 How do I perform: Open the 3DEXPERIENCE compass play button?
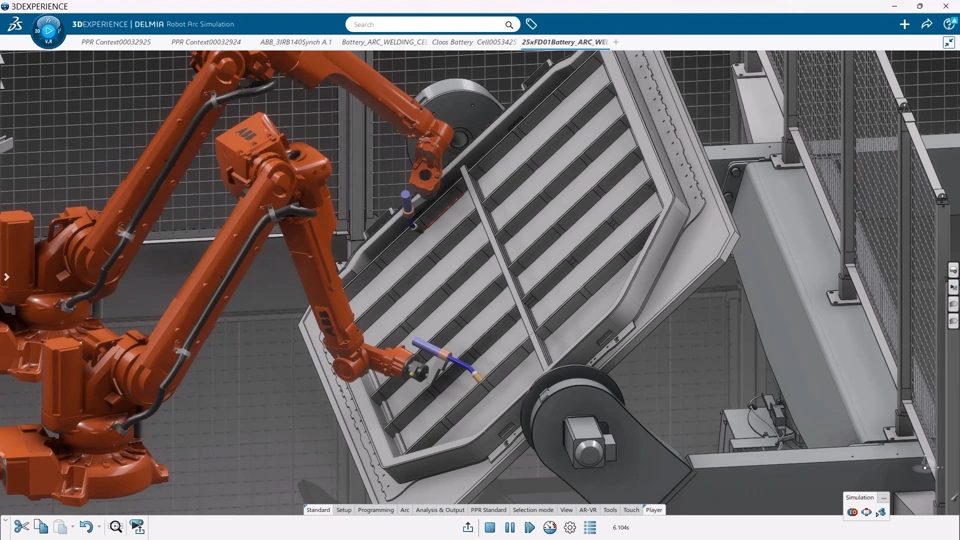point(48,30)
